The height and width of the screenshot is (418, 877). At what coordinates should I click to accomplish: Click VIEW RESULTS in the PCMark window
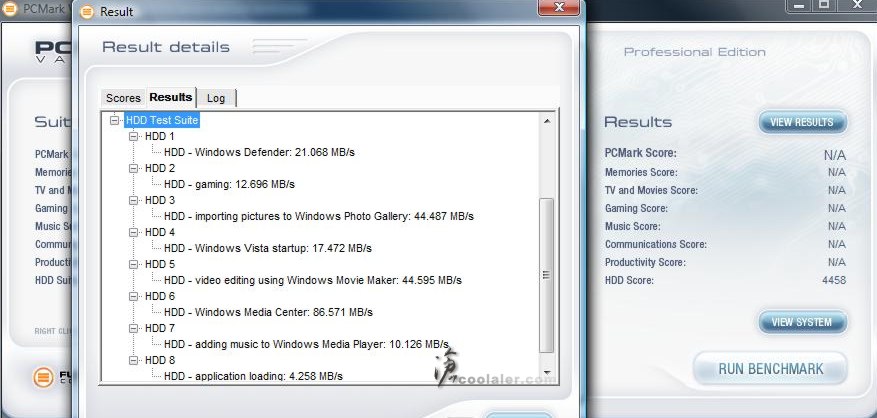click(x=802, y=122)
